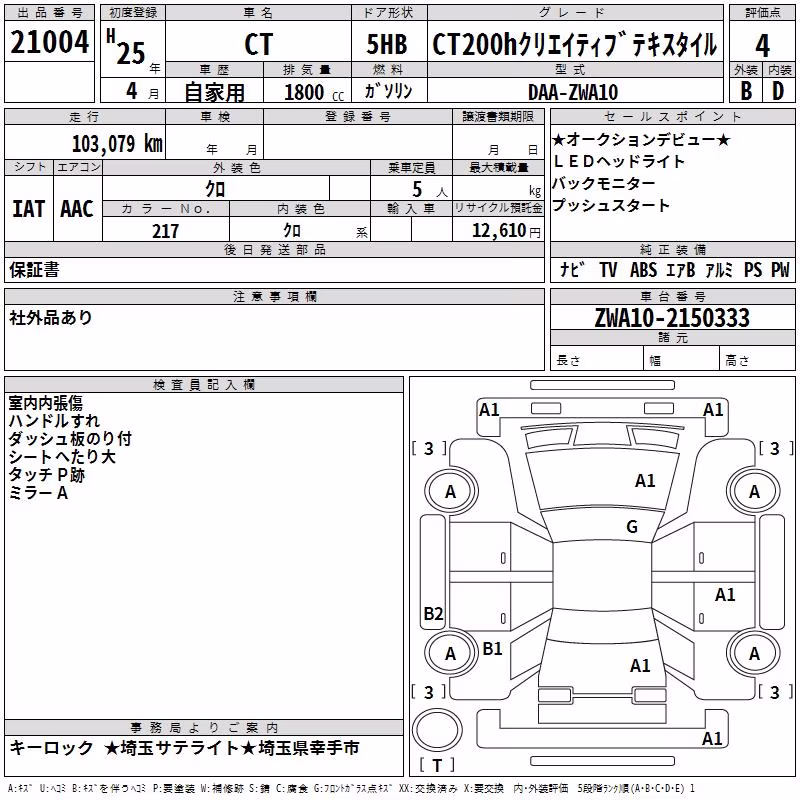The height and width of the screenshot is (800, 800).
Task: Select the B2 damage mark on diagram
Action: coord(433,613)
